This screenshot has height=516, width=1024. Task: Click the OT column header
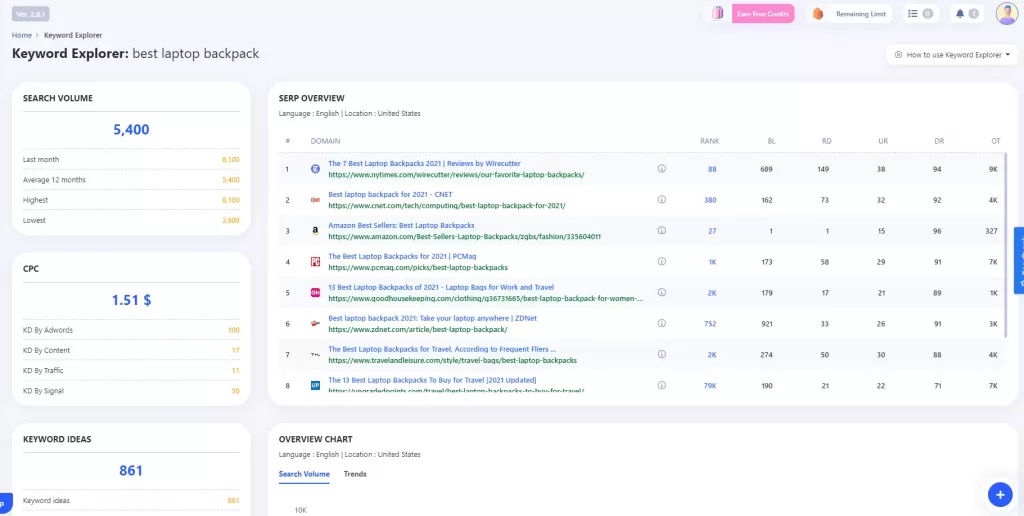coord(995,141)
